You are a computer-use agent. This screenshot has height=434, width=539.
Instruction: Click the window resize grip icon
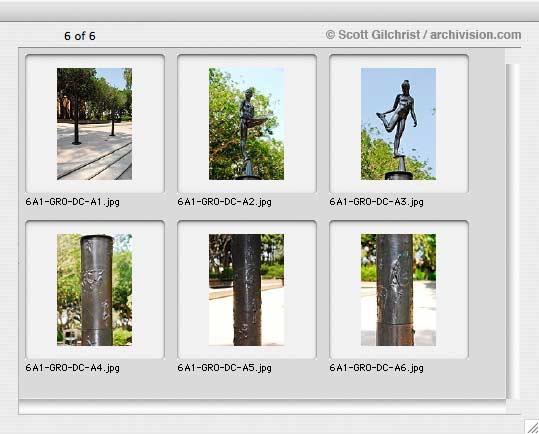click(x=532, y=427)
